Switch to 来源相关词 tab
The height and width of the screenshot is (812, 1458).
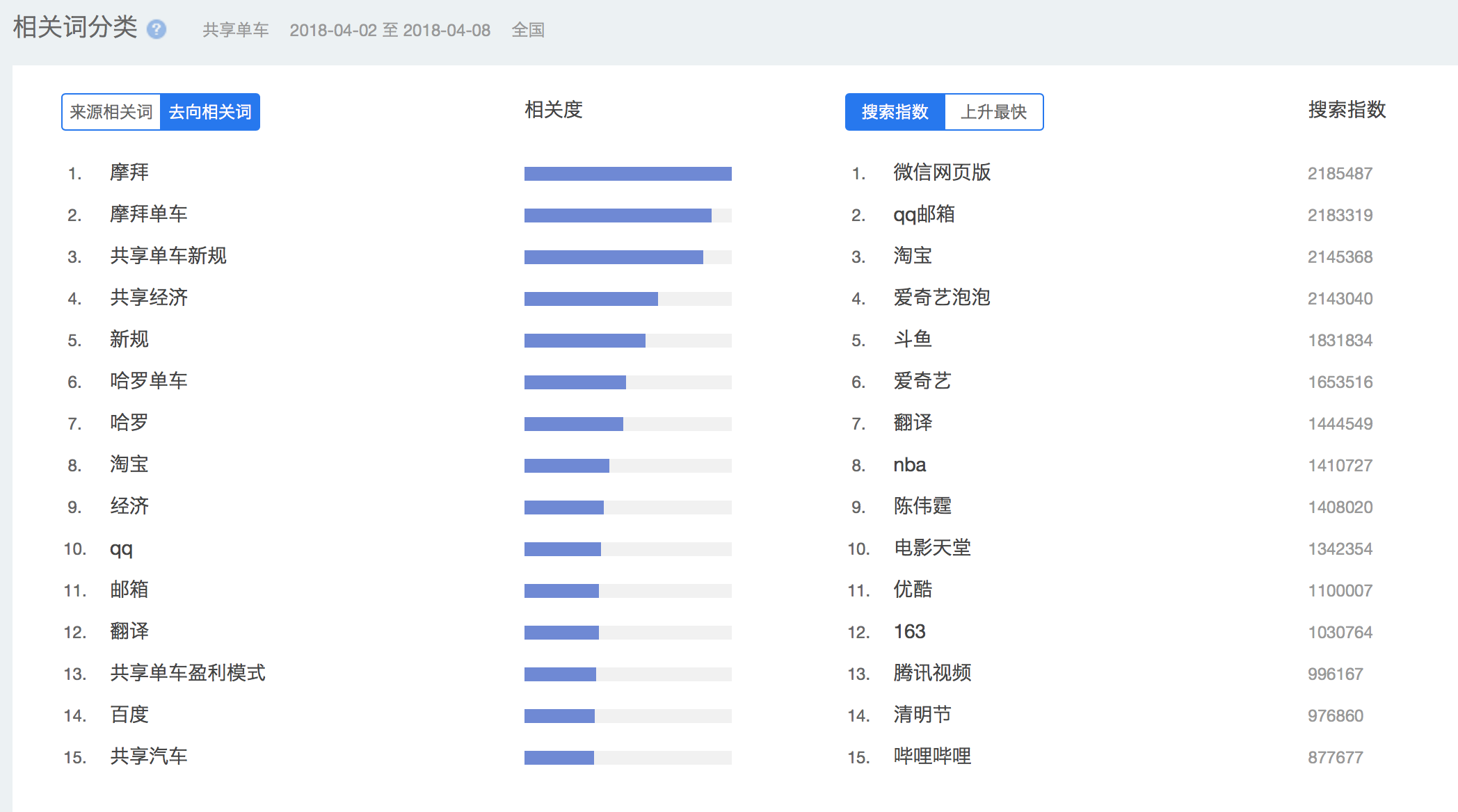[x=111, y=112]
